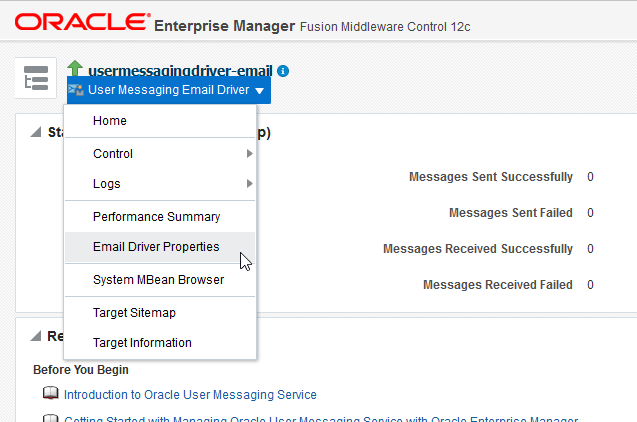Viewport: 637px width, 422px height.
Task: Click usermessagingdriver-email heading
Action: coord(180,71)
